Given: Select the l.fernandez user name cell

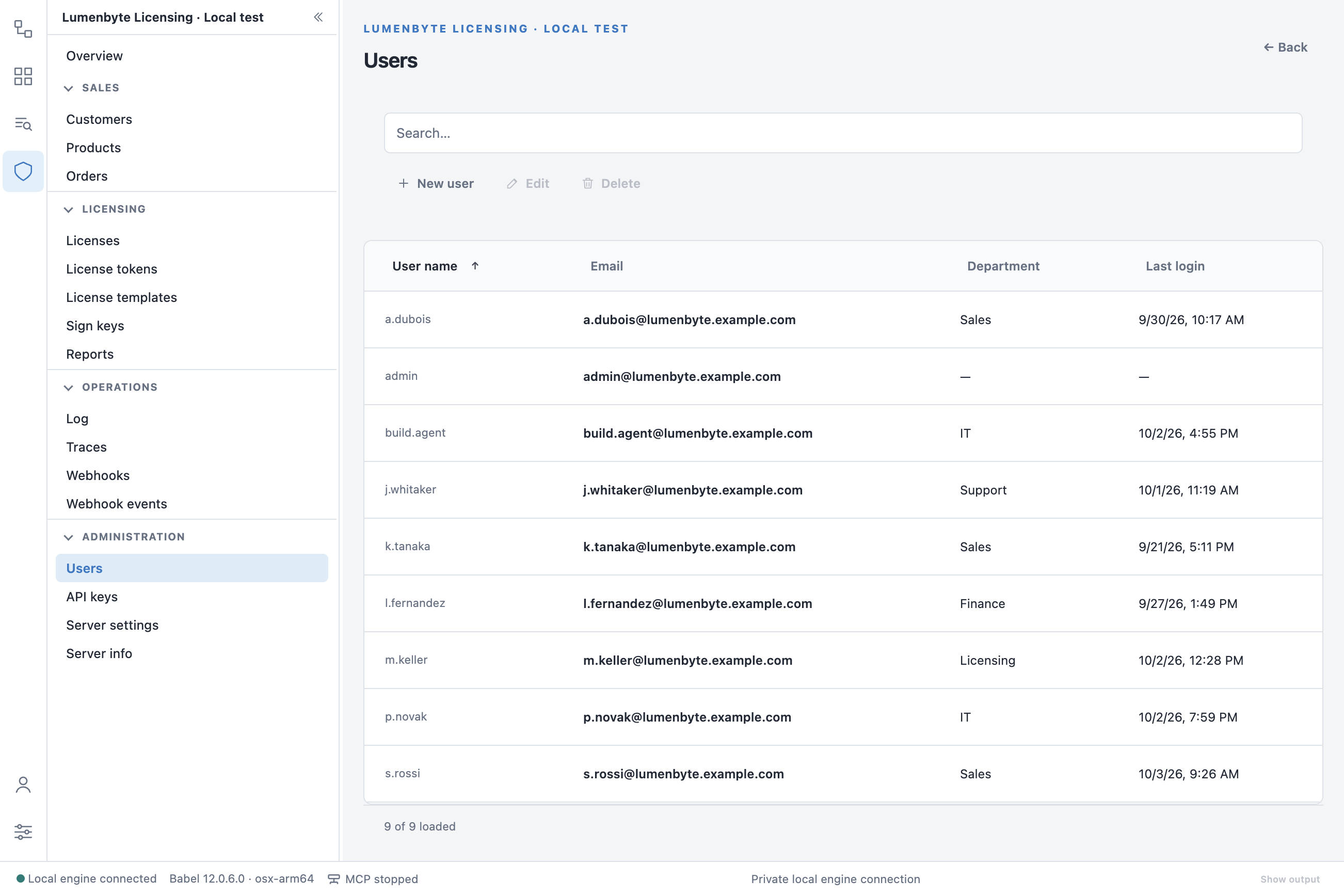Looking at the screenshot, I should point(415,603).
